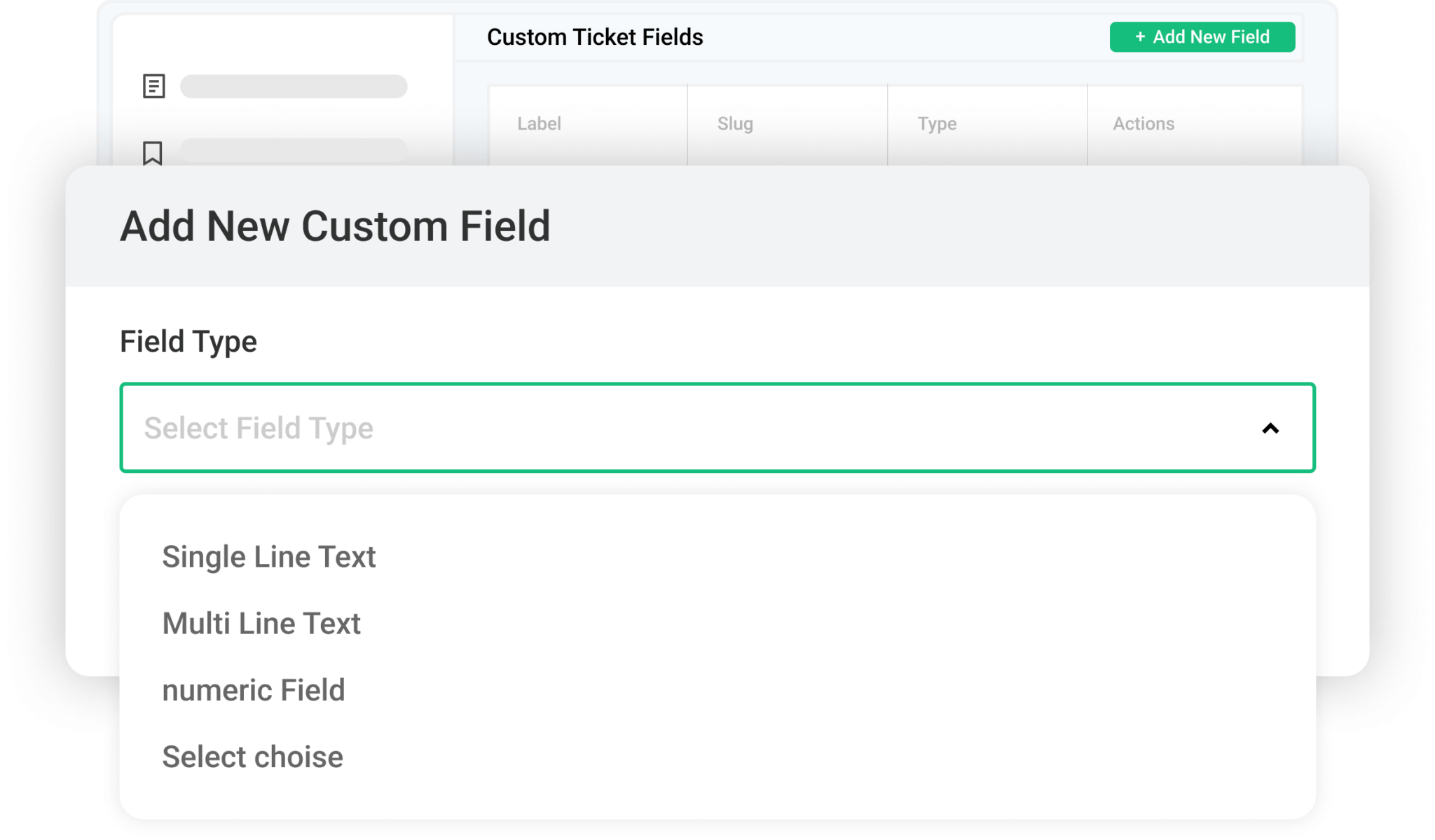
Task: Click inside the Select Field Type input
Action: pyautogui.click(x=490, y=428)
